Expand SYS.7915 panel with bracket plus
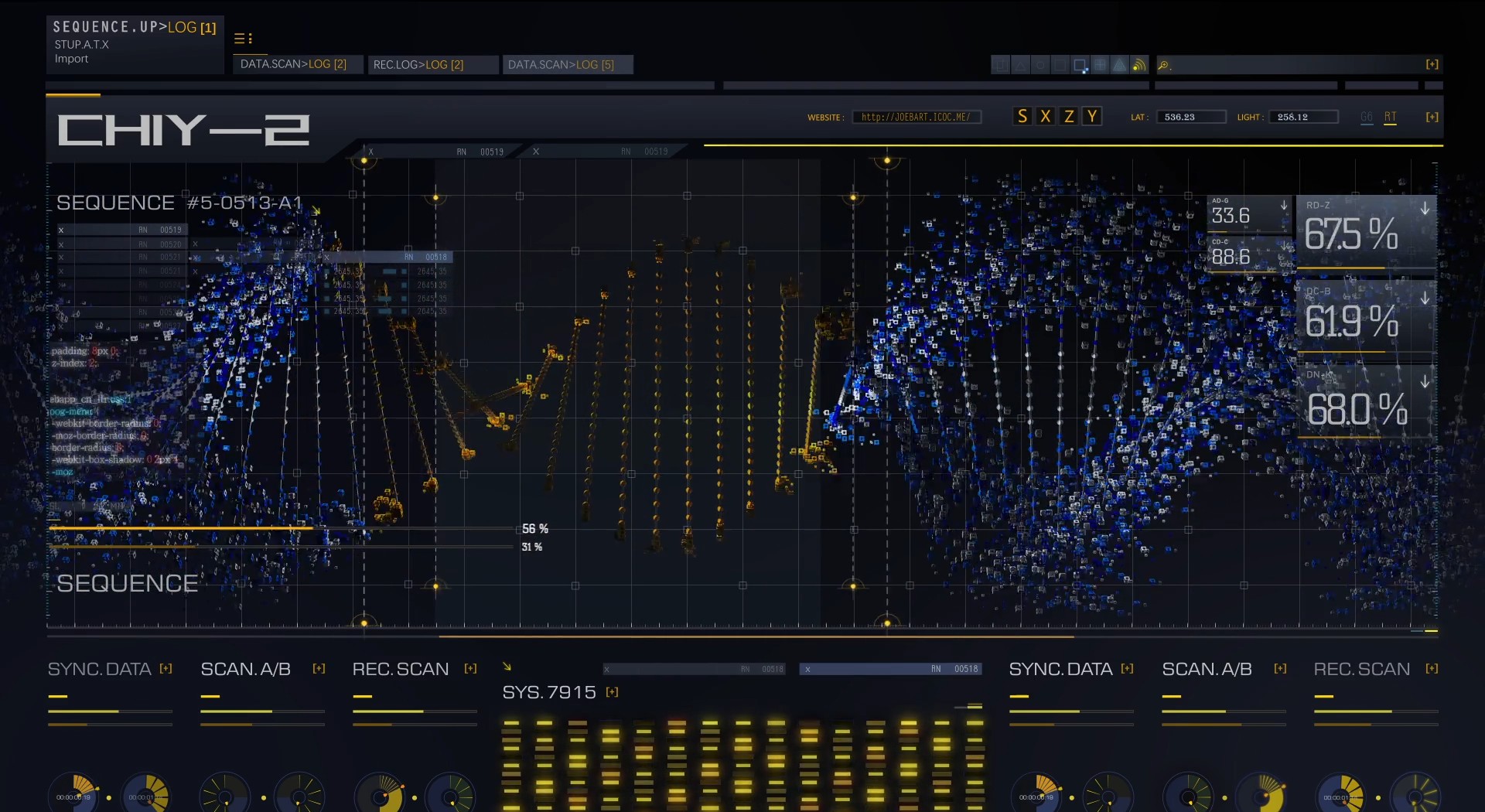This screenshot has width=1485, height=812. 613,692
